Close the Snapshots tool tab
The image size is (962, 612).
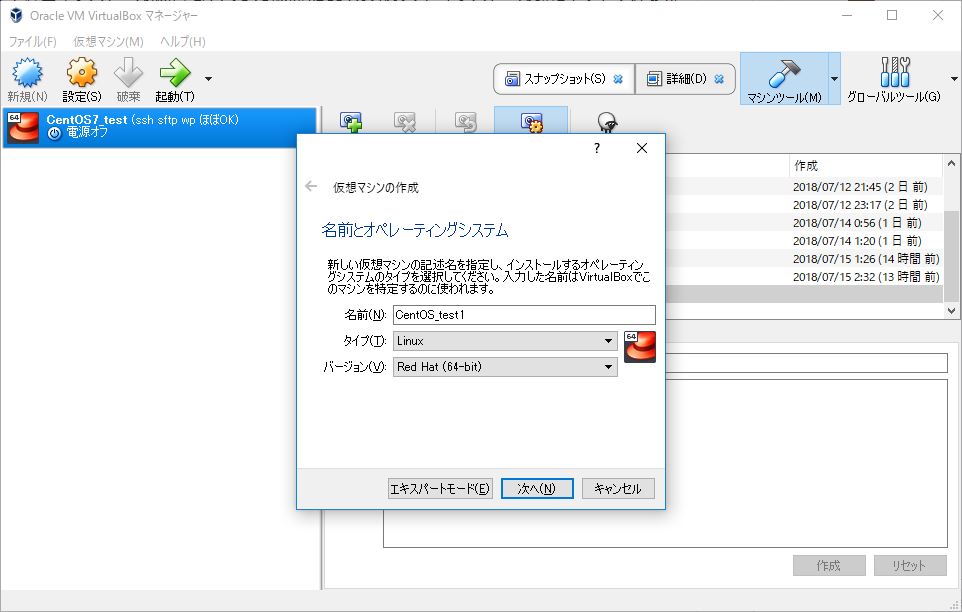pos(618,79)
